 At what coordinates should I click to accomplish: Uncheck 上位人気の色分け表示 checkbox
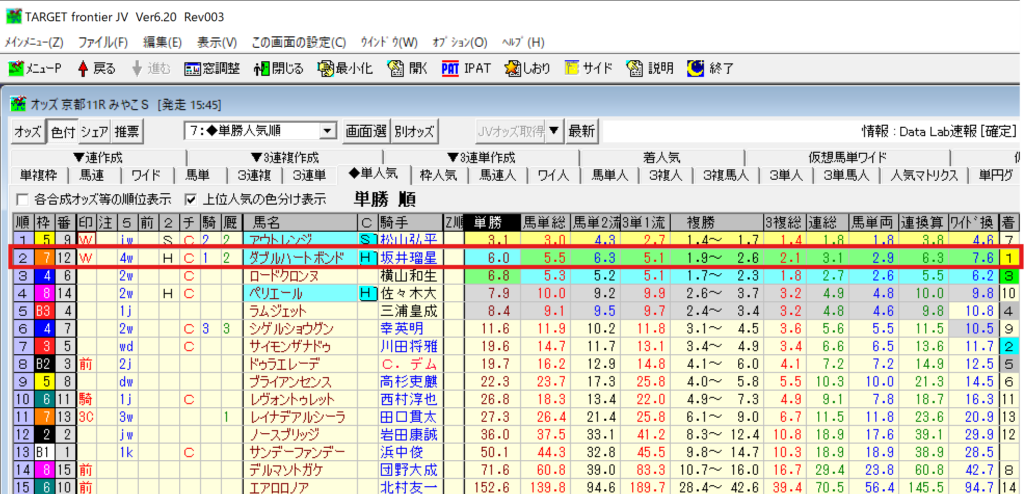coord(191,198)
